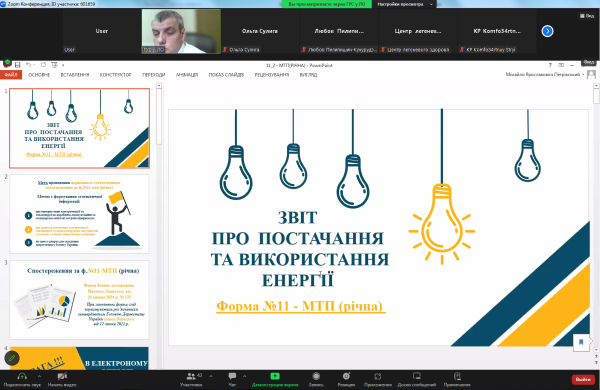The height and width of the screenshot is (390, 600).
Task: Open the Zoom apps icon
Action: pos(378,376)
